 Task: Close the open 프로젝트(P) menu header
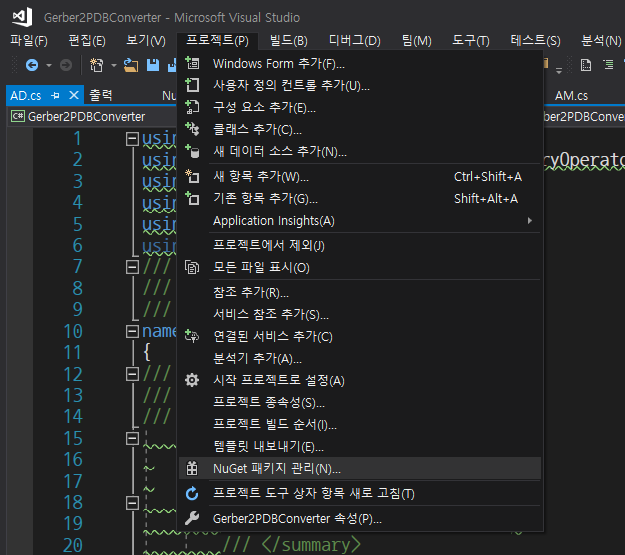[x=218, y=40]
